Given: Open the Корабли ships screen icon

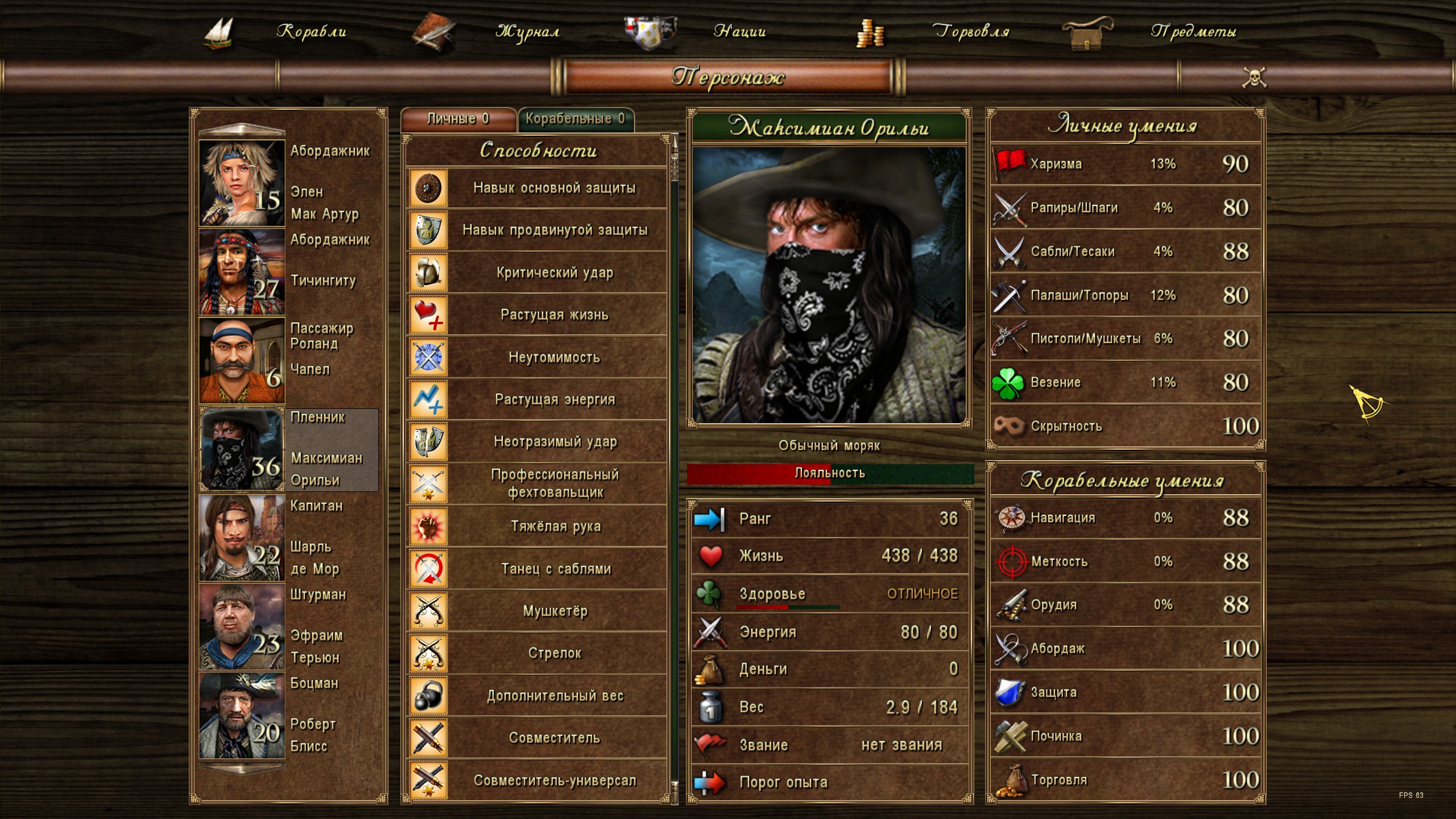Looking at the screenshot, I should pyautogui.click(x=220, y=33).
